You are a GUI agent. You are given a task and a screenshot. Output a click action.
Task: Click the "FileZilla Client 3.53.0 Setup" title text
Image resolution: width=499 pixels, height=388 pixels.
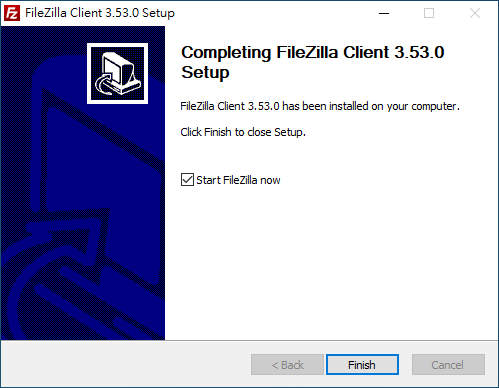(100, 13)
